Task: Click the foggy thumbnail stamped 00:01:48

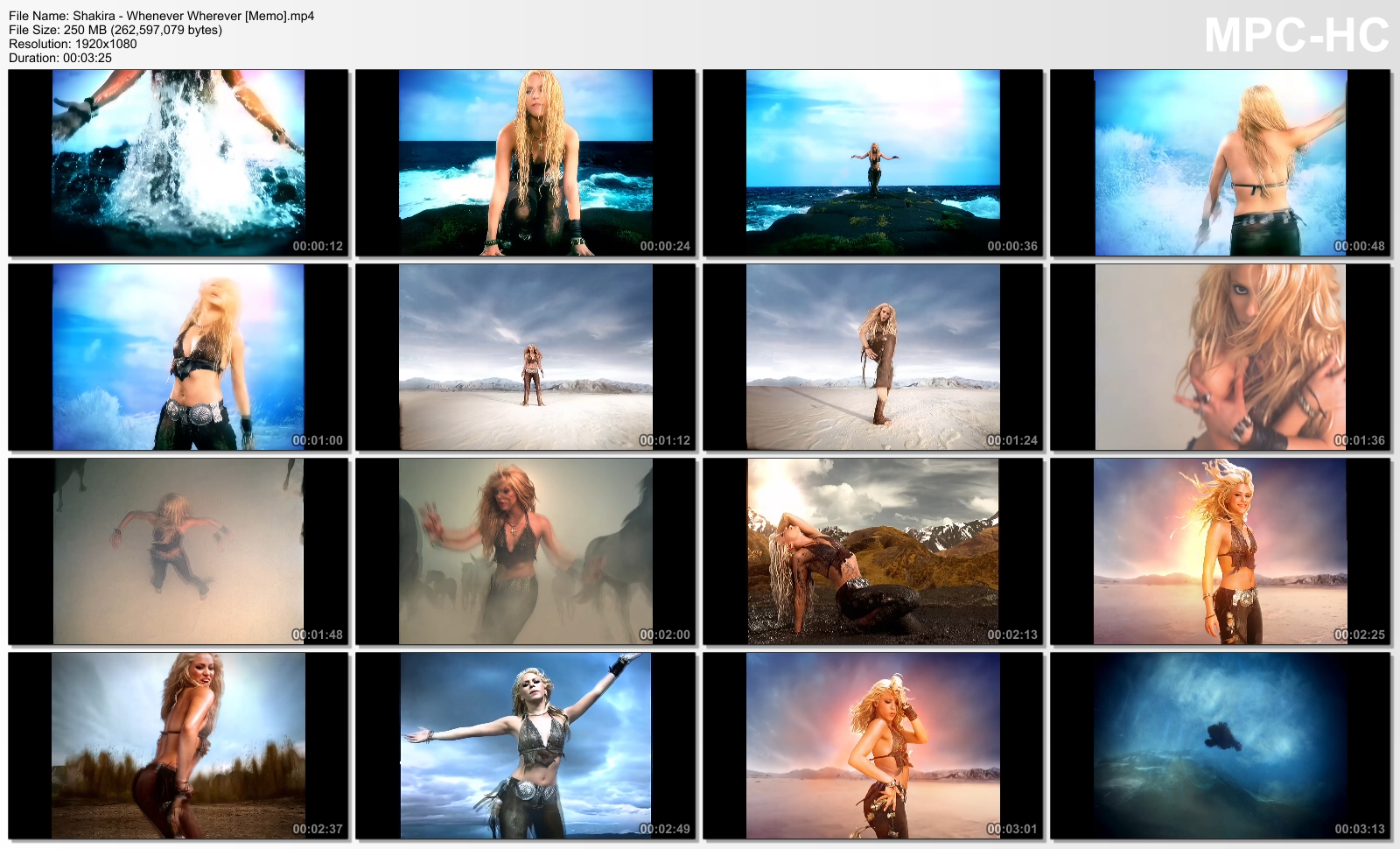Action: point(178,551)
